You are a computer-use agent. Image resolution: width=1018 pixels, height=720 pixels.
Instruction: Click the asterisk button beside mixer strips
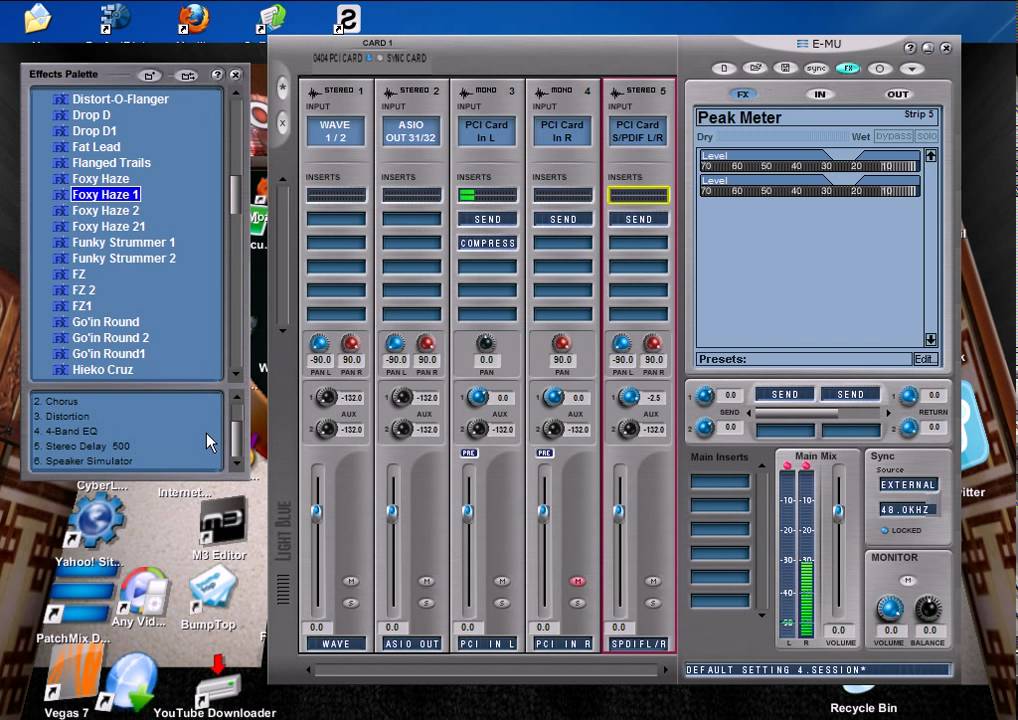point(282,86)
